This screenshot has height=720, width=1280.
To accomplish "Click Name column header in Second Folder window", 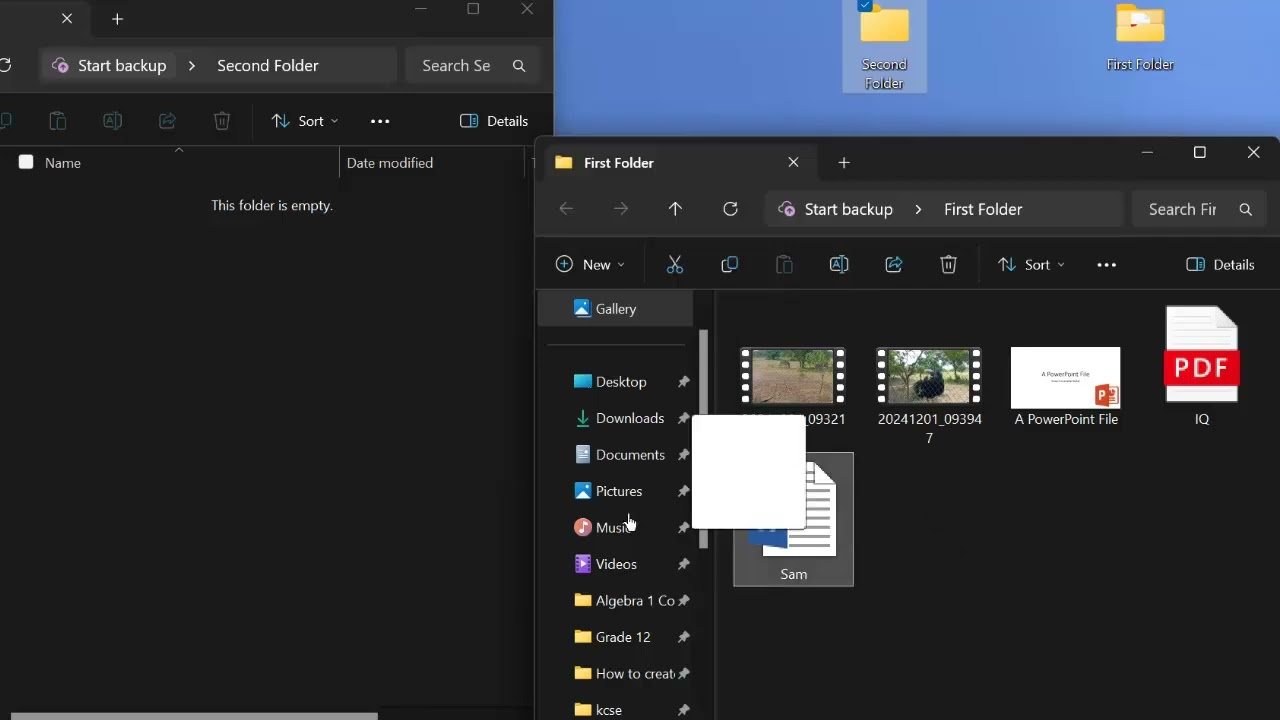I will click(63, 163).
